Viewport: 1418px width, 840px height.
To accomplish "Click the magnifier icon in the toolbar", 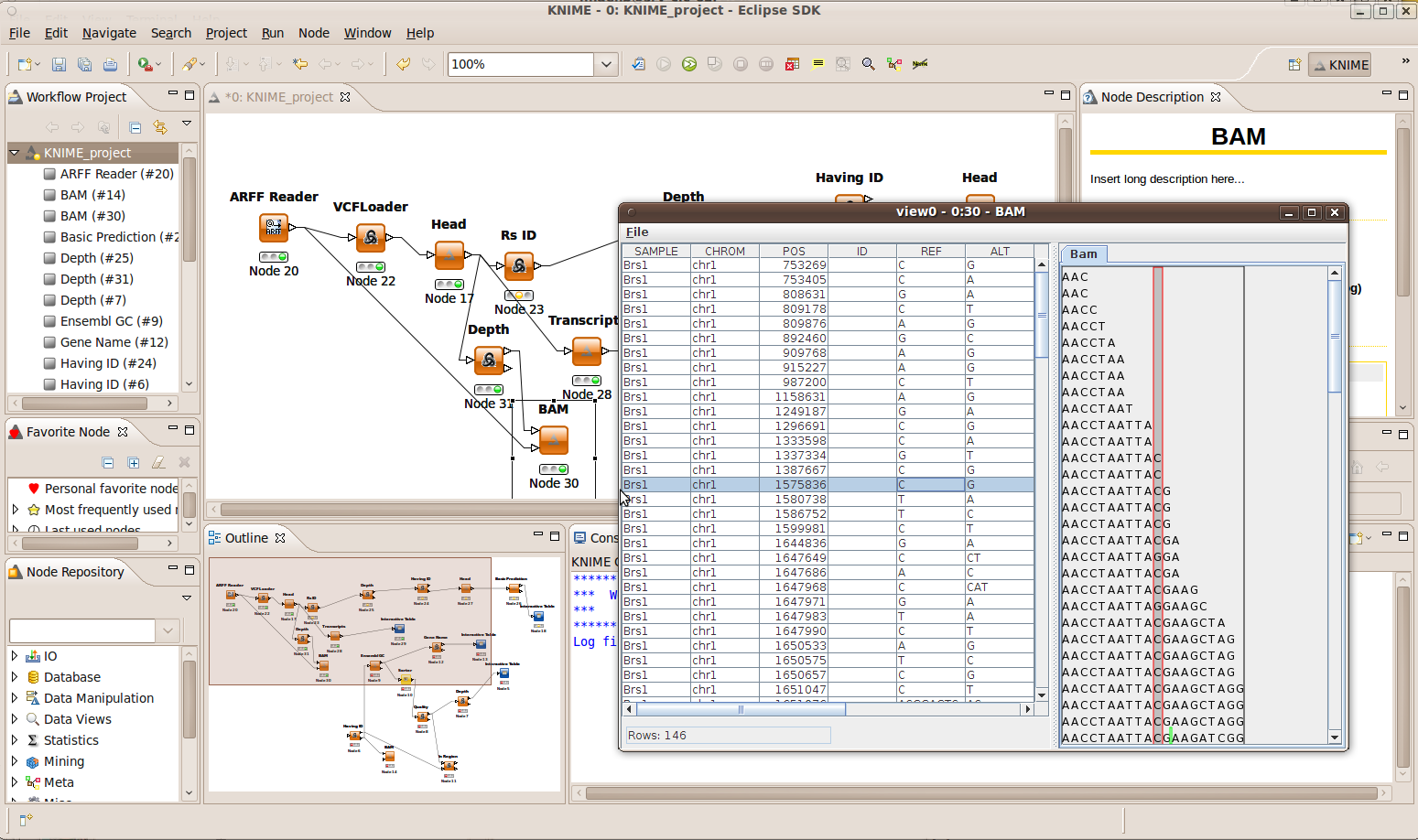I will pyautogui.click(x=868, y=64).
